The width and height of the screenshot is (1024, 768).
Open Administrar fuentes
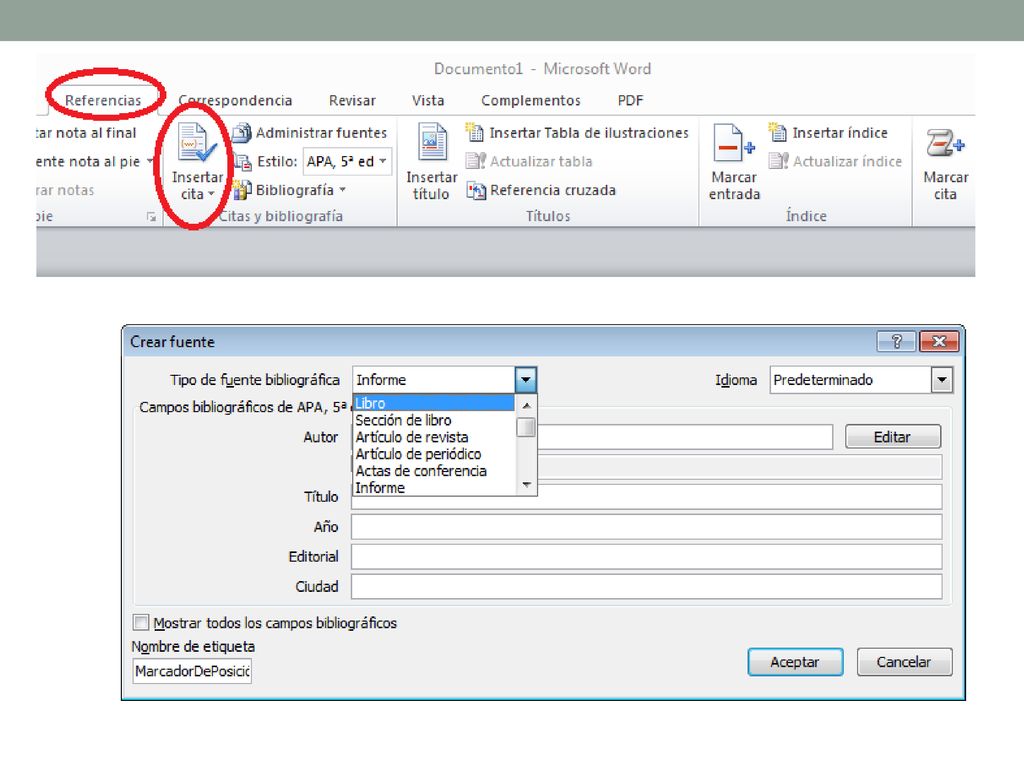coord(310,133)
